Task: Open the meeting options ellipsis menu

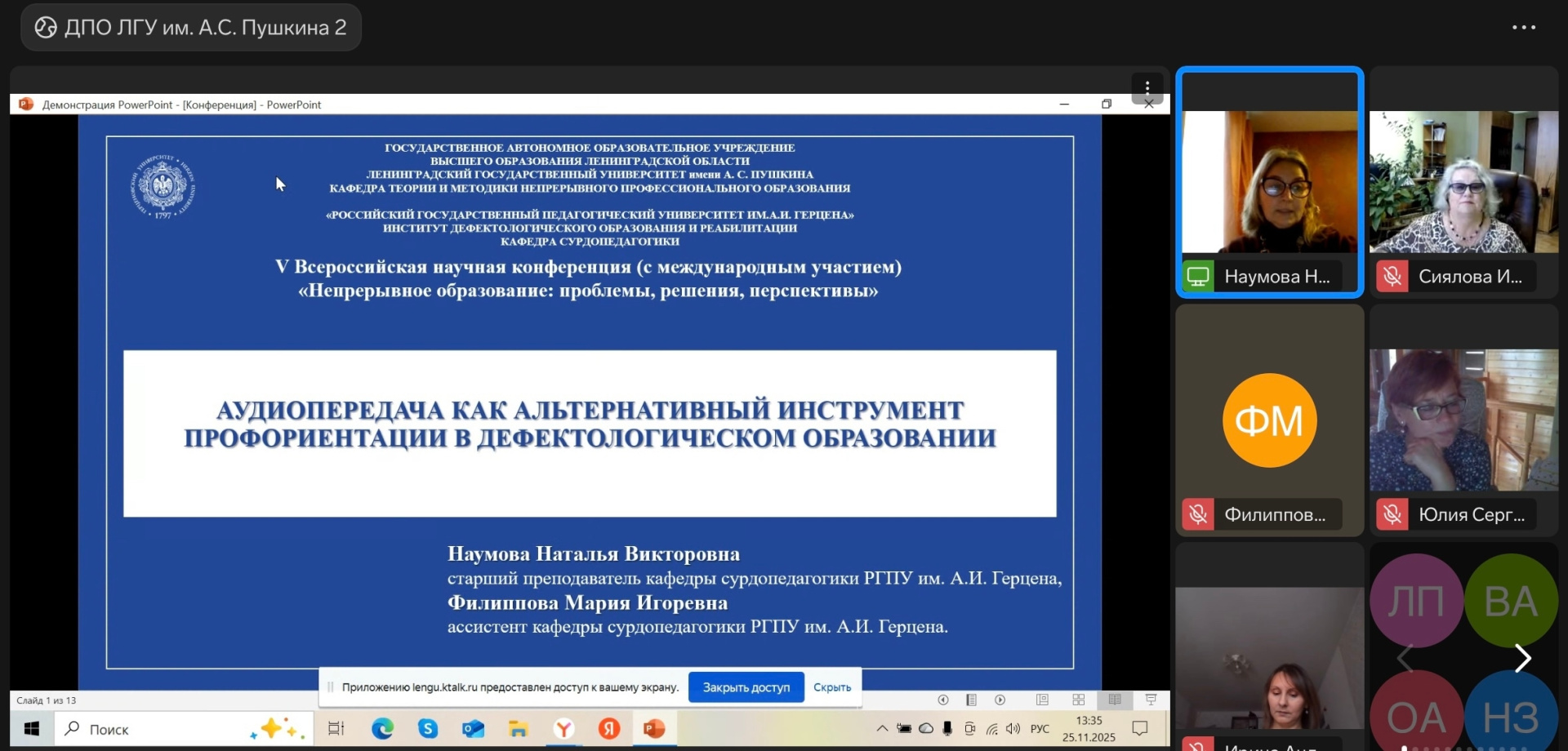Action: (x=1526, y=27)
